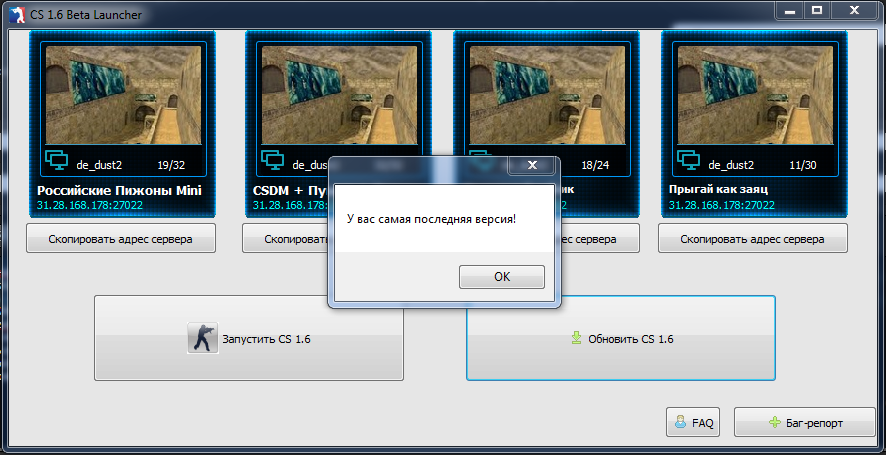The height and width of the screenshot is (455, 886).
Task: Click OK in the version dialog
Action: [x=502, y=277]
